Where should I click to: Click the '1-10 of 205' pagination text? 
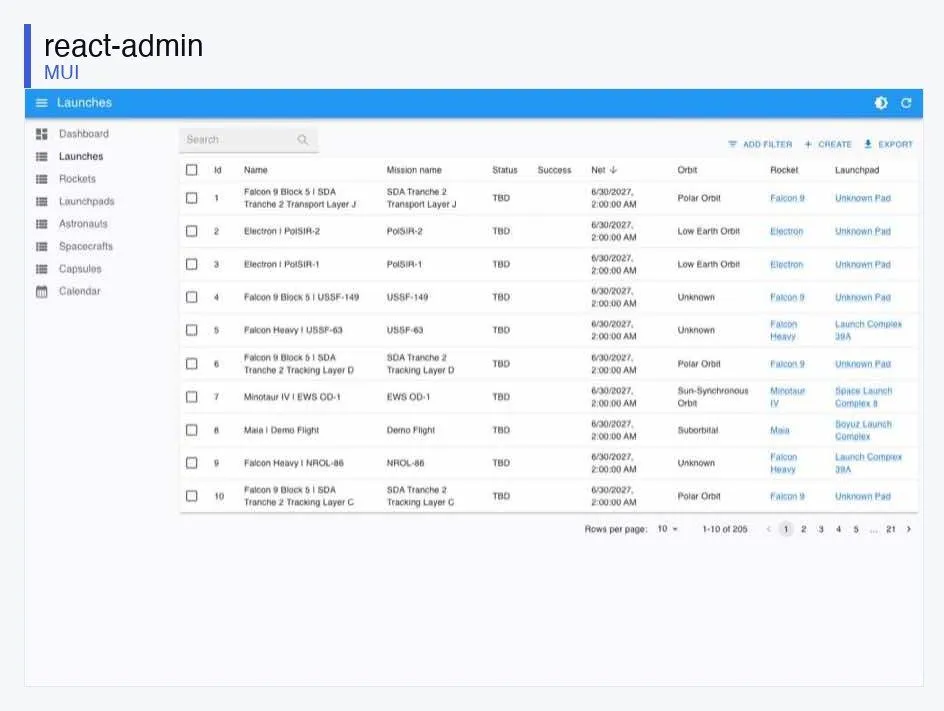725,529
